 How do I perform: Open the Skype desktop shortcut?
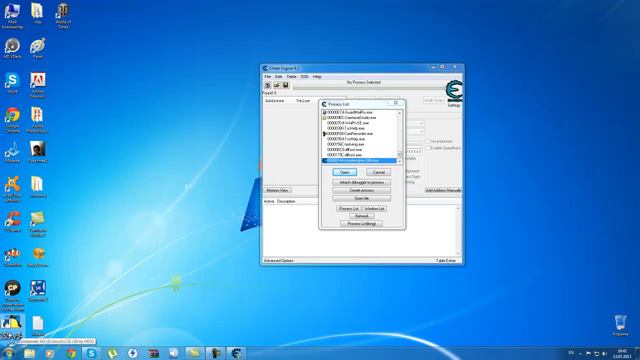pos(12,83)
